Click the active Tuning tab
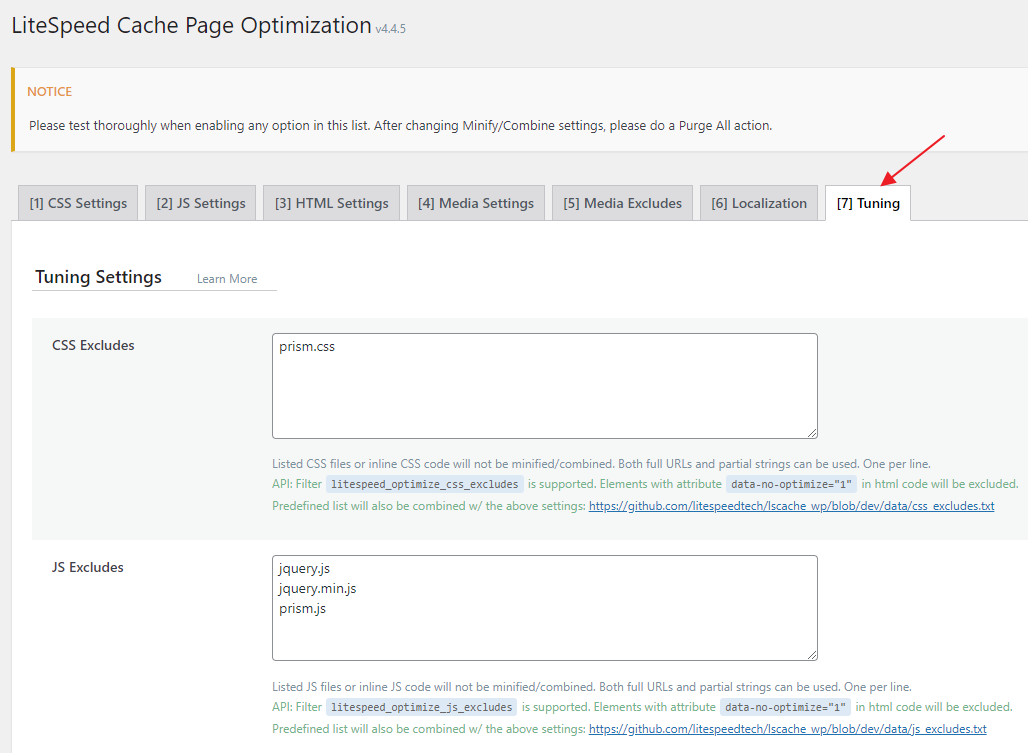Screen dimensions: 1028x753 click(868, 203)
